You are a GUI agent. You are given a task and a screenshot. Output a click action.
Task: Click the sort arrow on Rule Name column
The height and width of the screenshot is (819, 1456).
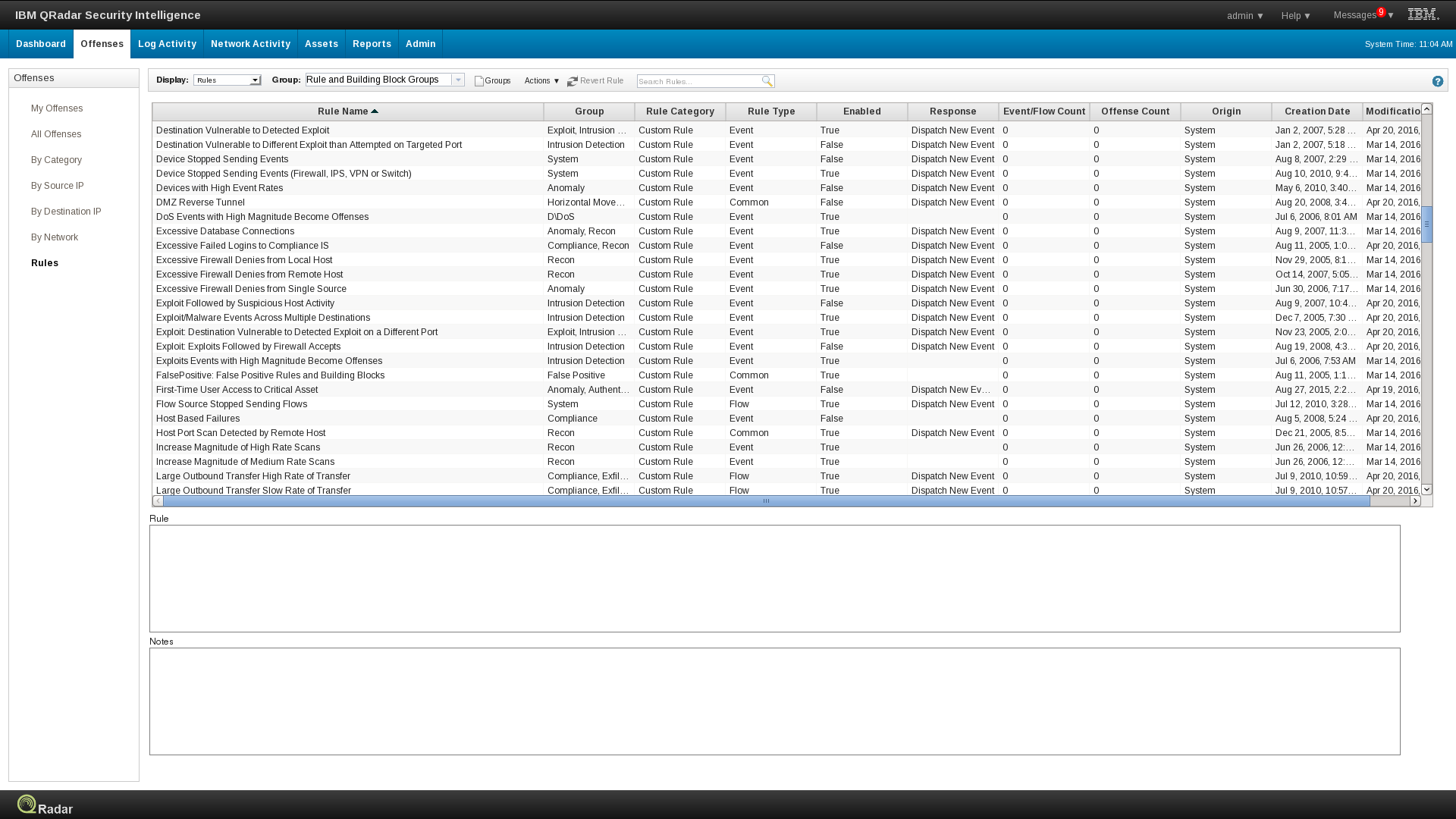(375, 111)
